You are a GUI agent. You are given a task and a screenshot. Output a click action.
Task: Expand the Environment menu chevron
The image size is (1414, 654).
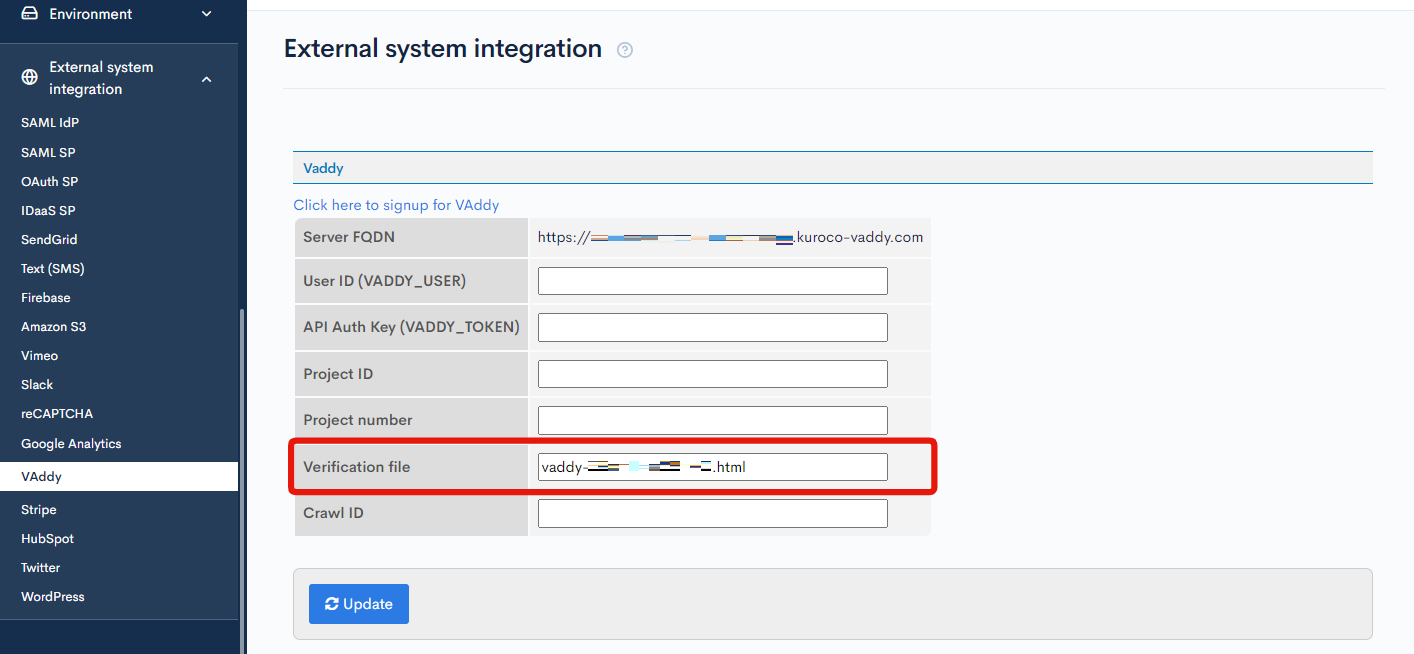[x=207, y=14]
